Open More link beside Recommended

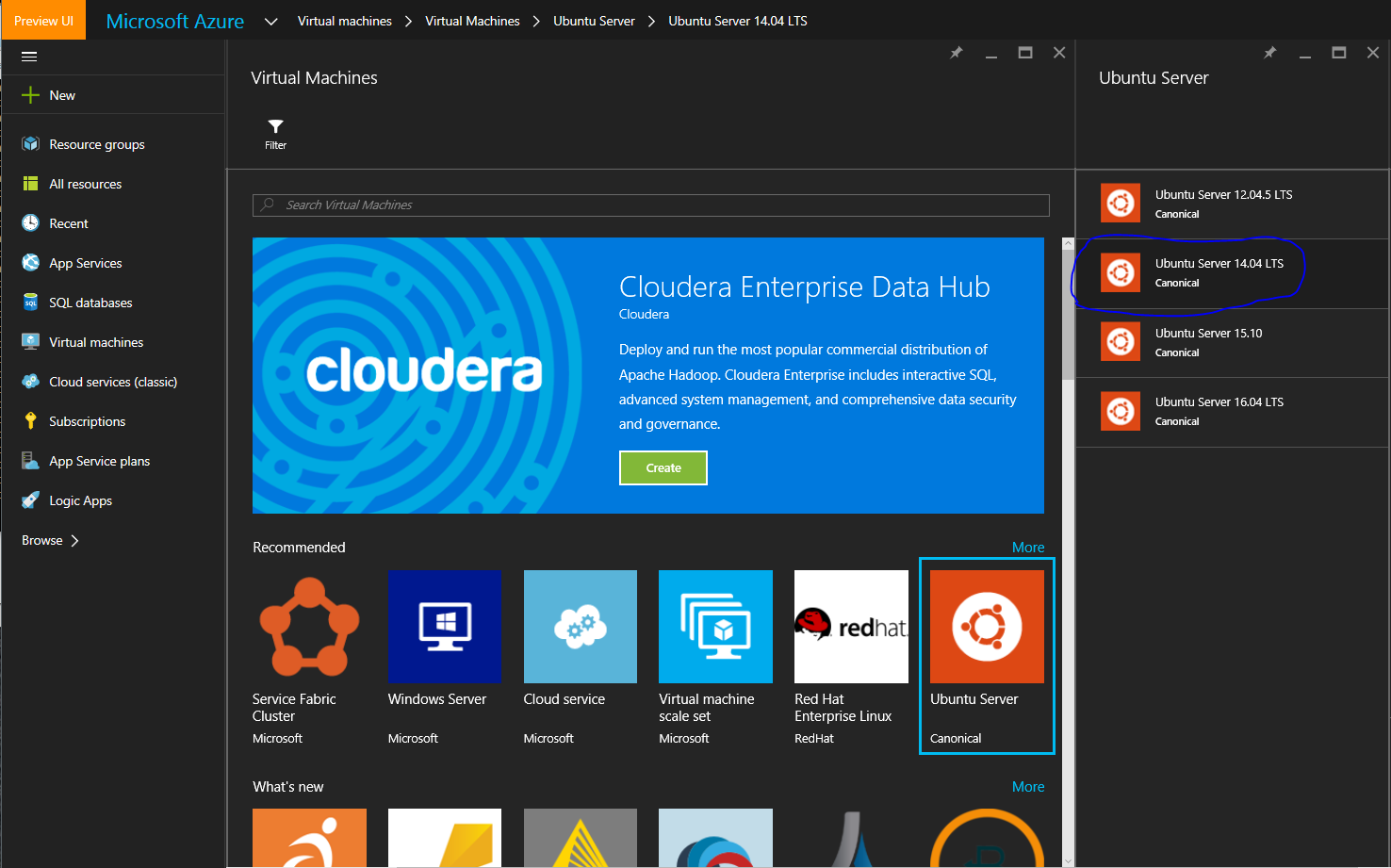coord(1028,547)
